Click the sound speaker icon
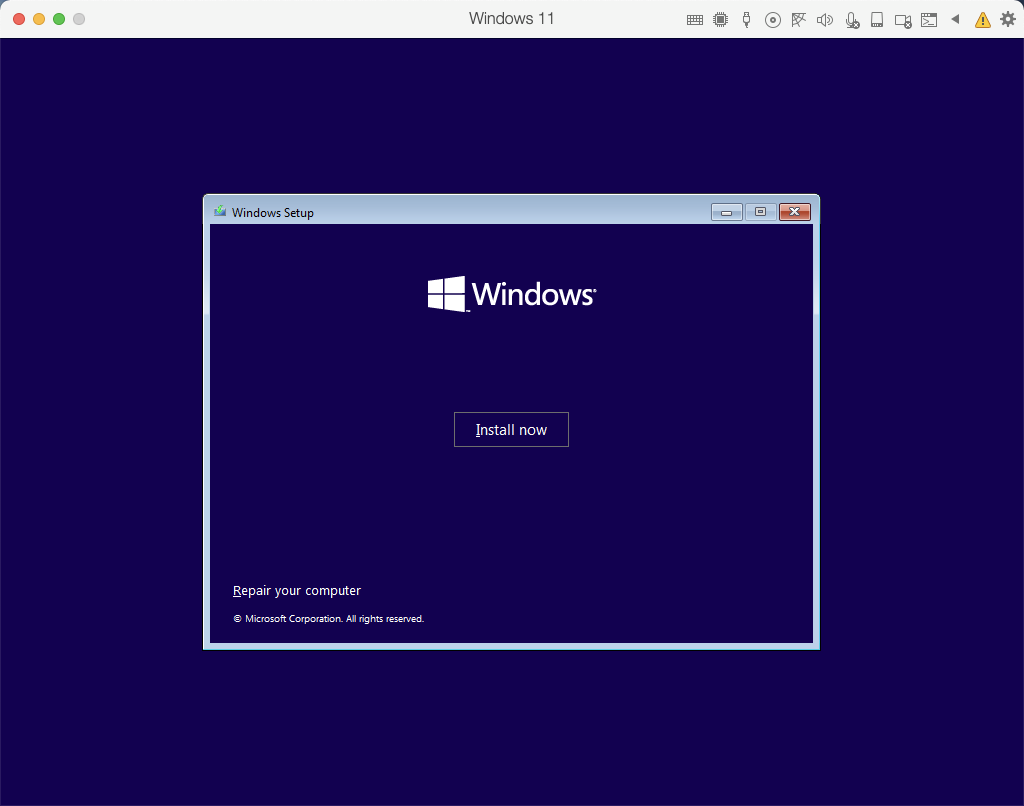1024x806 pixels. (x=825, y=20)
